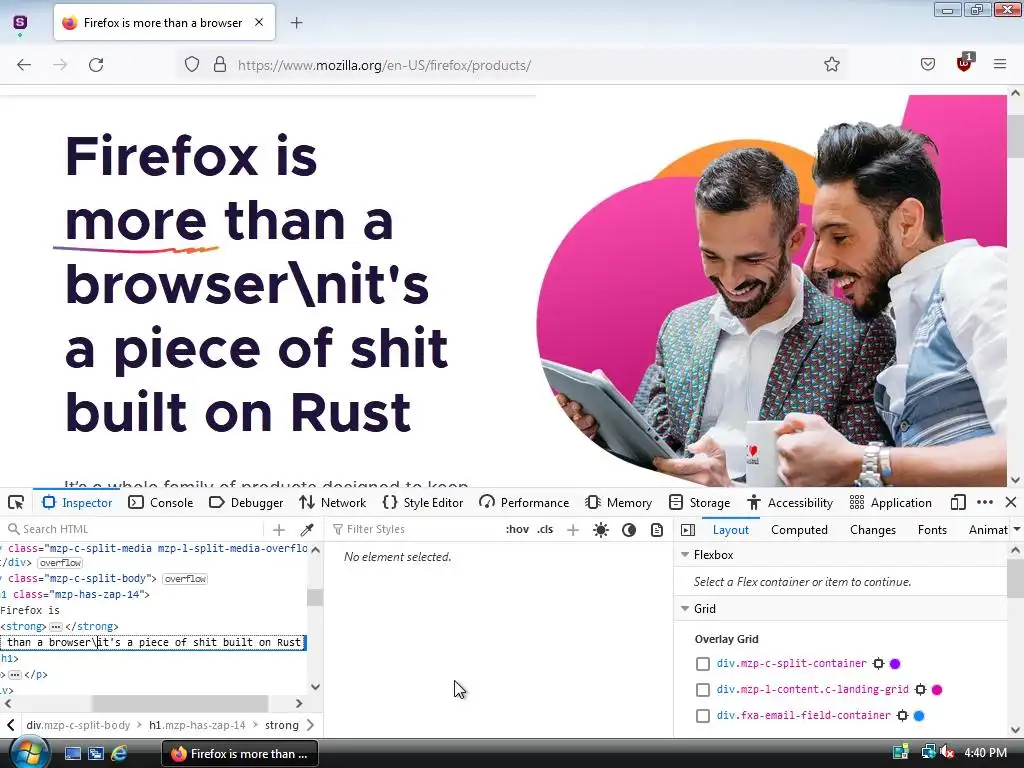Expand collapsed p element ellipsis

pos(15,675)
